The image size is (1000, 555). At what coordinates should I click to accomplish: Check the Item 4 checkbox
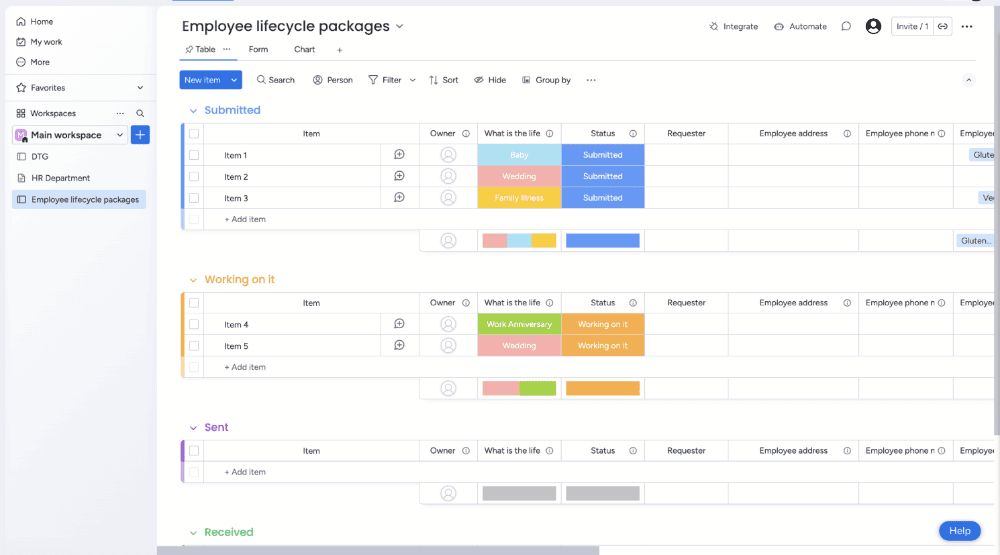194,324
